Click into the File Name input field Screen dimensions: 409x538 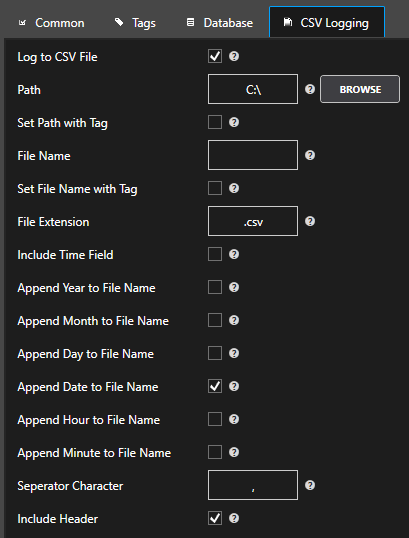[x=253, y=155]
